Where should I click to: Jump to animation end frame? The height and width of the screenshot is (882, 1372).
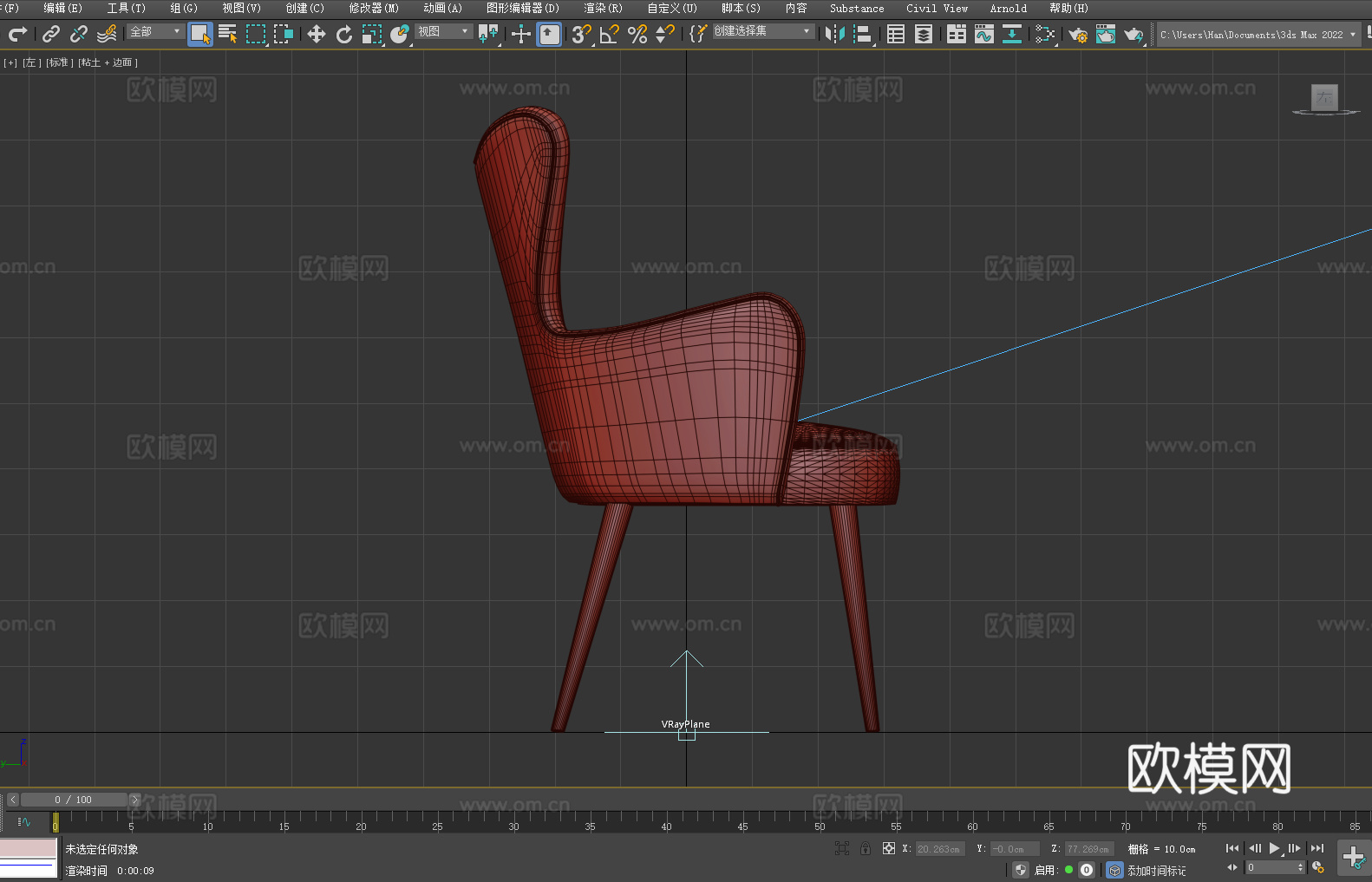[1317, 848]
